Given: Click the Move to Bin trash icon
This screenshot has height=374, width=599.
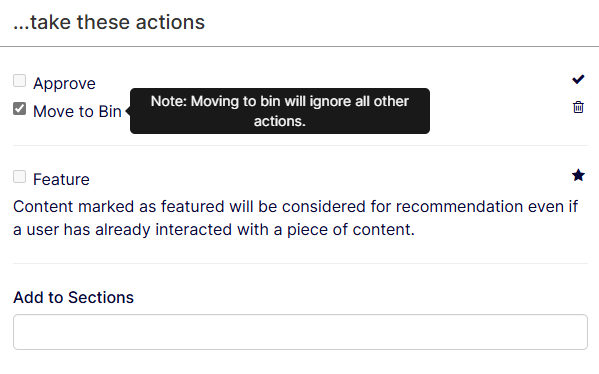Looking at the screenshot, I should click(x=578, y=107).
